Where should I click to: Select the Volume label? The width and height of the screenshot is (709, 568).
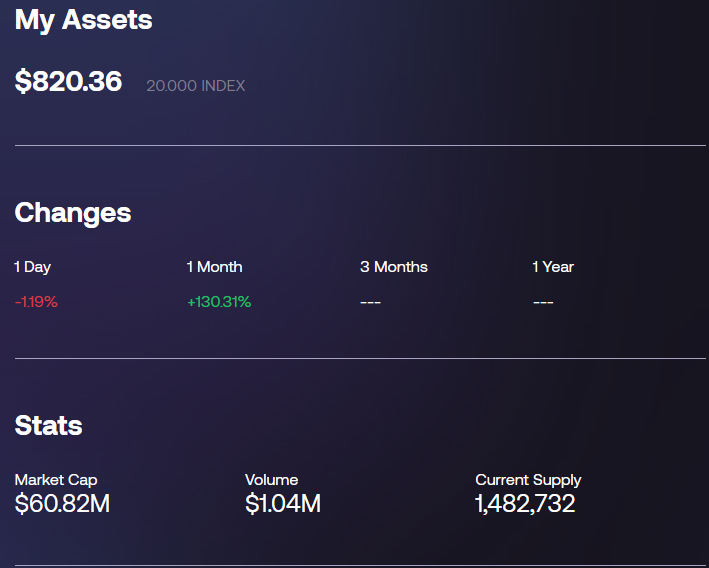click(x=271, y=480)
